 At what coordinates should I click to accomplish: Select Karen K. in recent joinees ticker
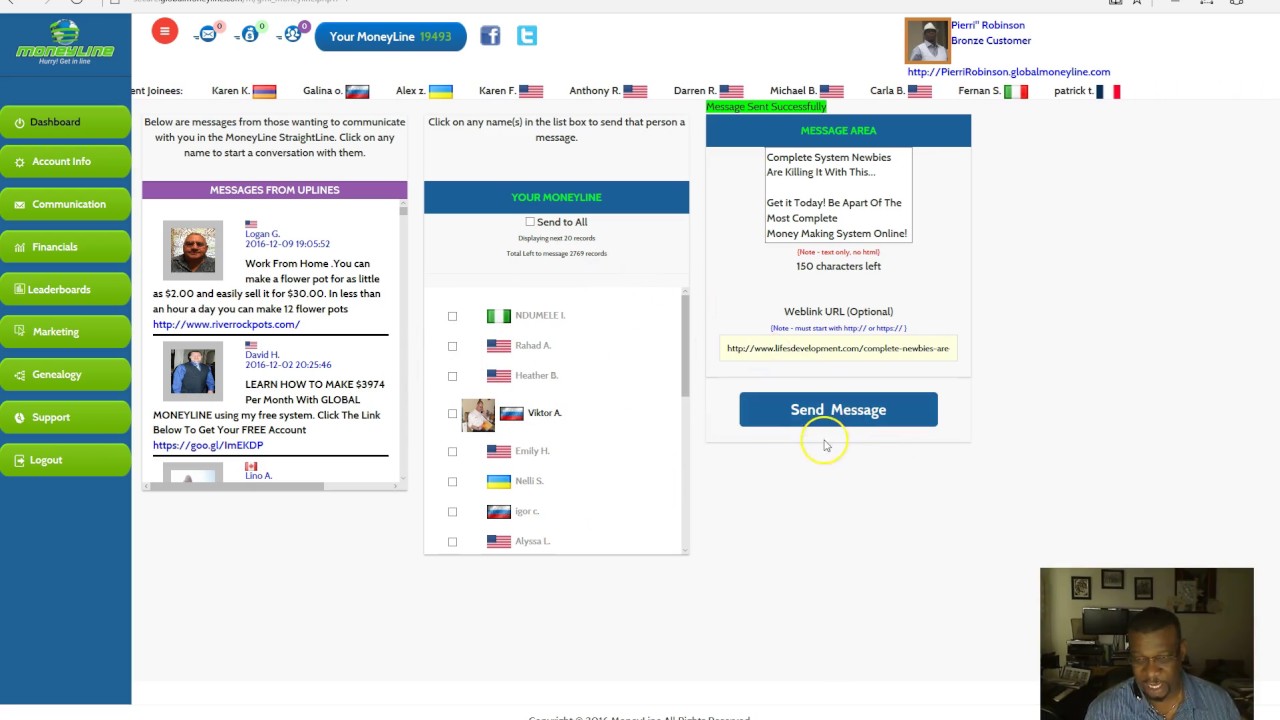tap(244, 91)
